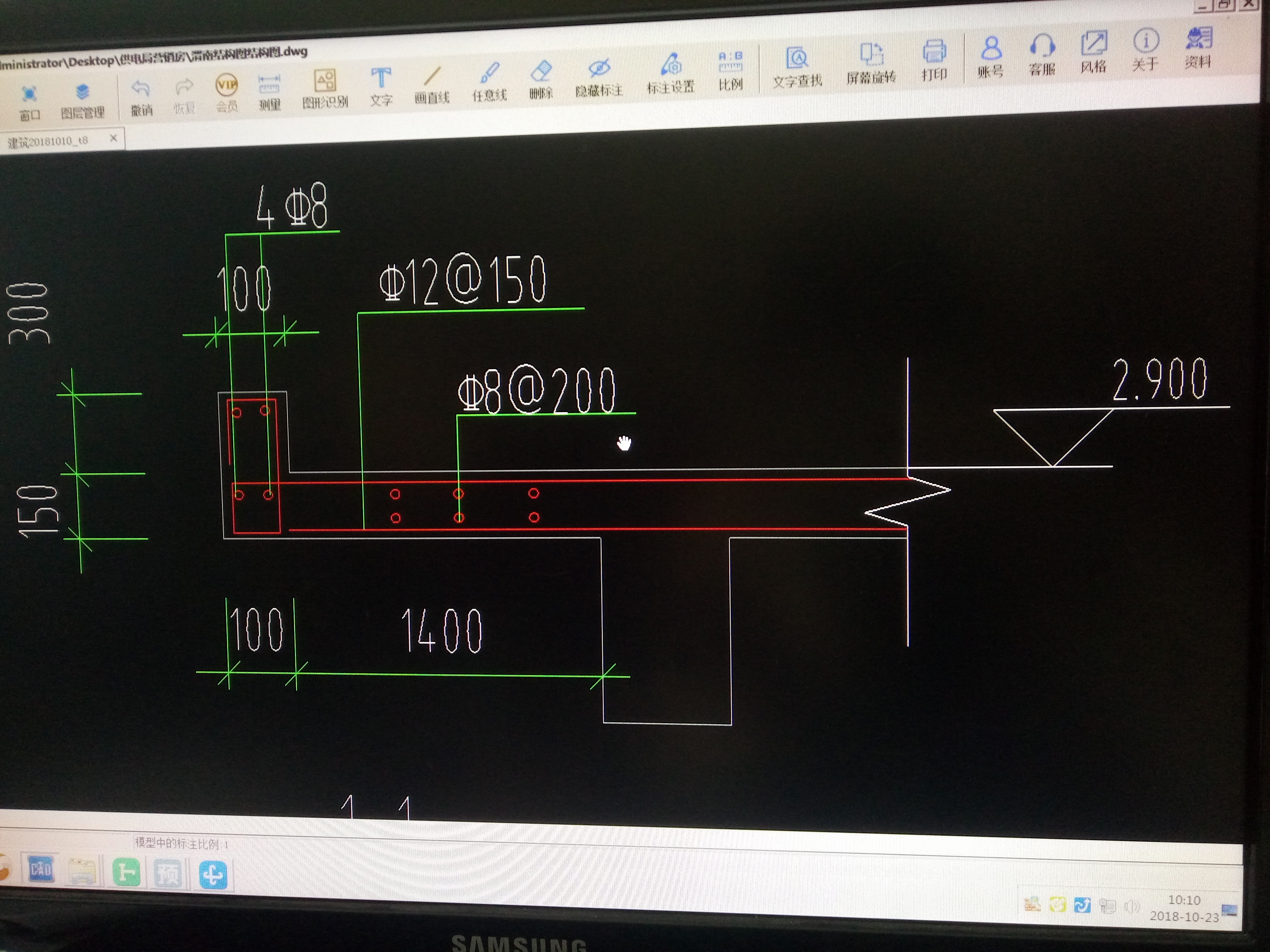The image size is (1270, 952).
Task: Select the 文字 text tool
Action: pyautogui.click(x=381, y=87)
